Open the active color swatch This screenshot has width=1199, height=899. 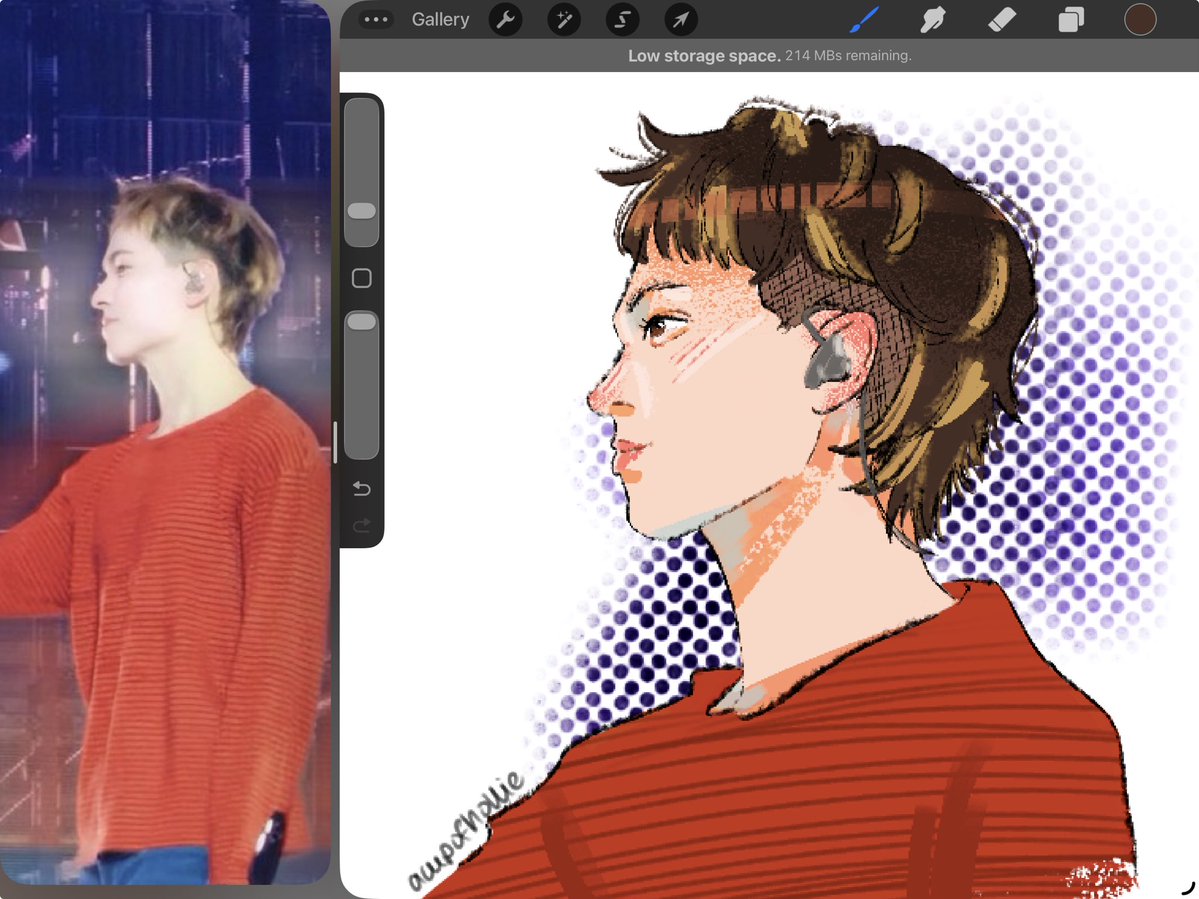tap(1140, 19)
